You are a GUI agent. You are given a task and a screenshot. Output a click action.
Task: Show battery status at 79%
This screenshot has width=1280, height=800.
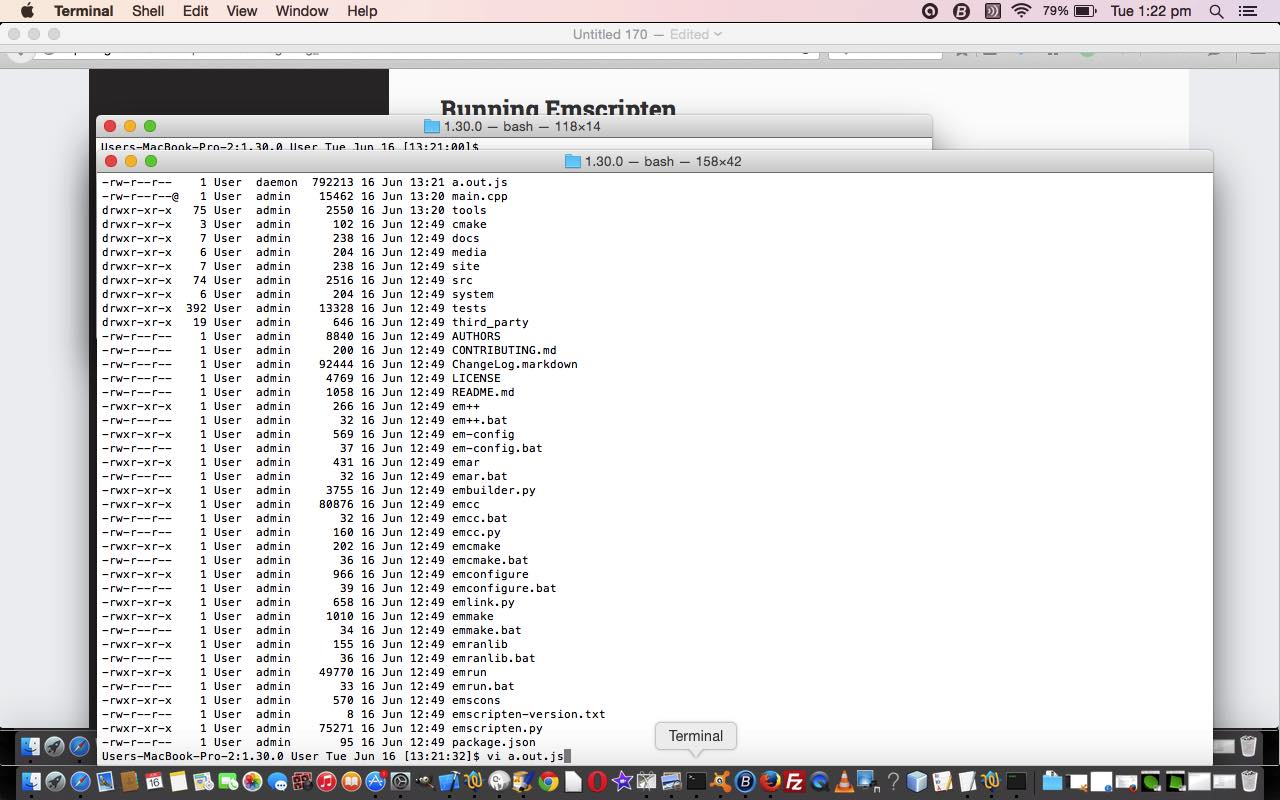coord(1069,11)
